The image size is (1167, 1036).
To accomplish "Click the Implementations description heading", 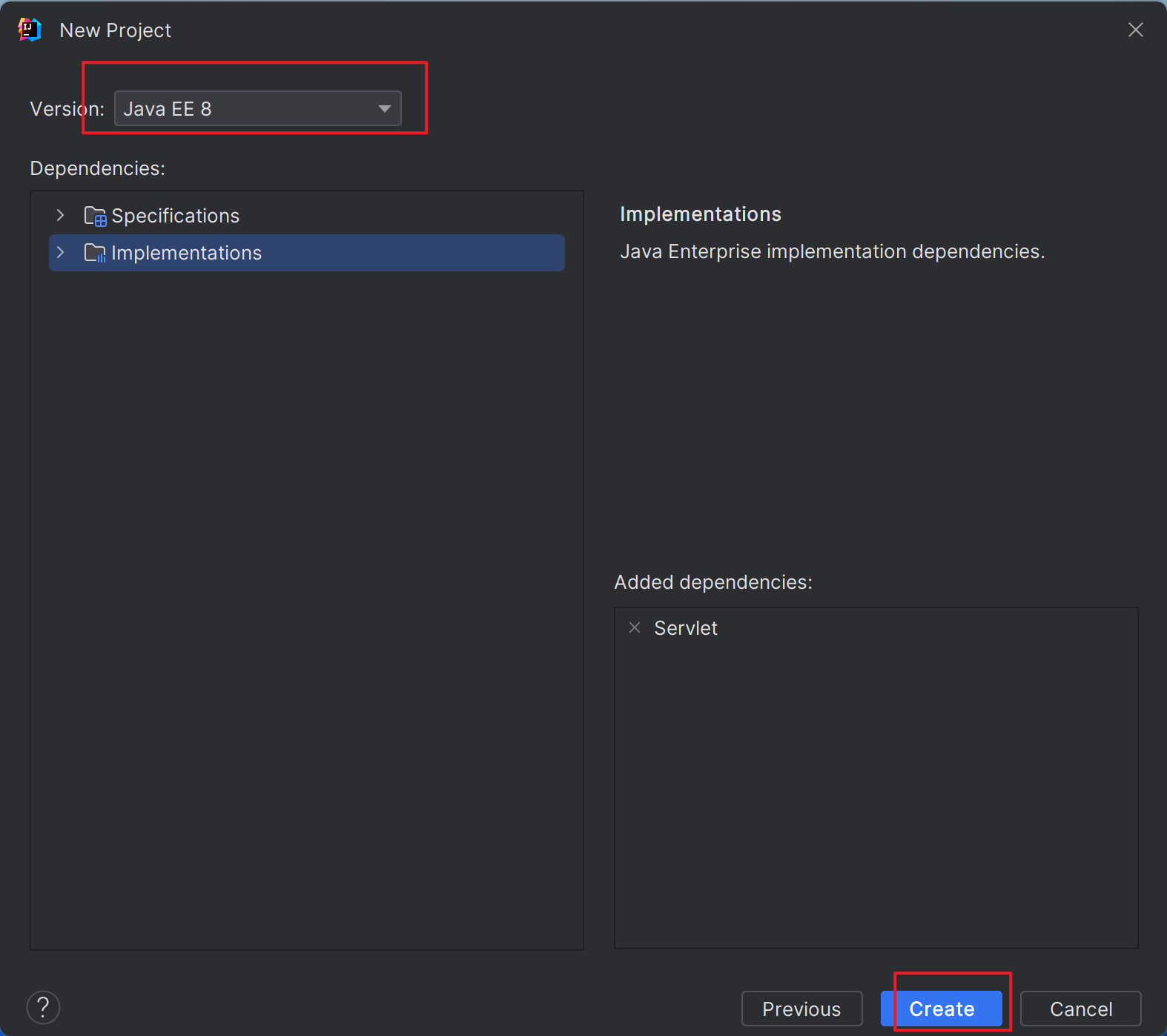I will pos(701,214).
